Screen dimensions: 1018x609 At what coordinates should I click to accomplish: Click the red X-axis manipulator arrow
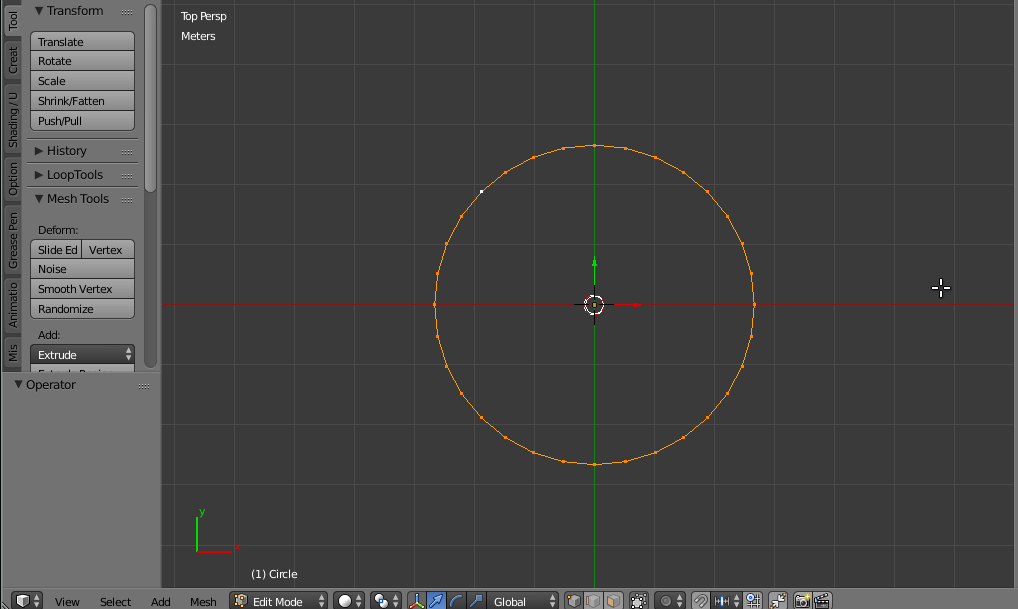[637, 304]
